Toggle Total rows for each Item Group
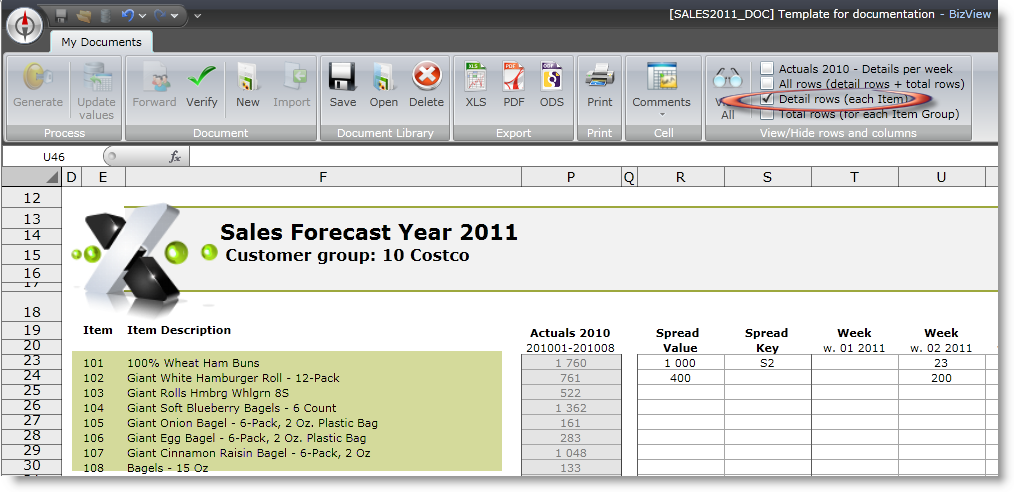Viewport: 1014px width, 492px height. tap(767, 114)
